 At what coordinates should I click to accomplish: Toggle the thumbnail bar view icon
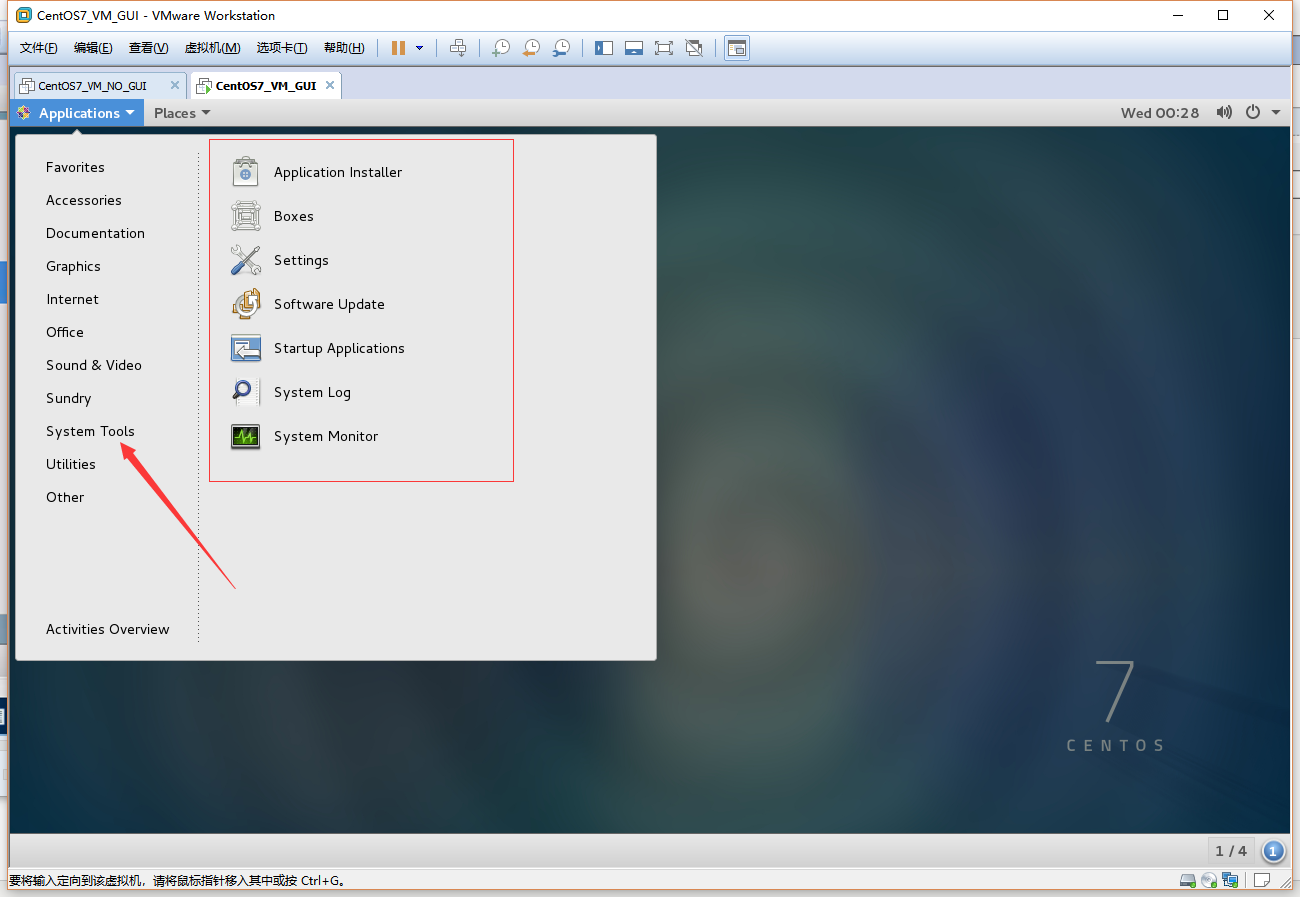tap(633, 48)
